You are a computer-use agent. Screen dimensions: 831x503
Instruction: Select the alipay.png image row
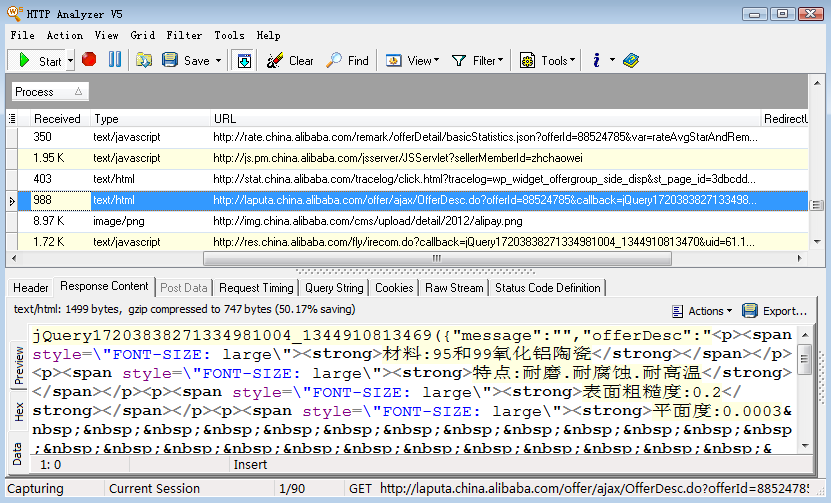click(412, 221)
